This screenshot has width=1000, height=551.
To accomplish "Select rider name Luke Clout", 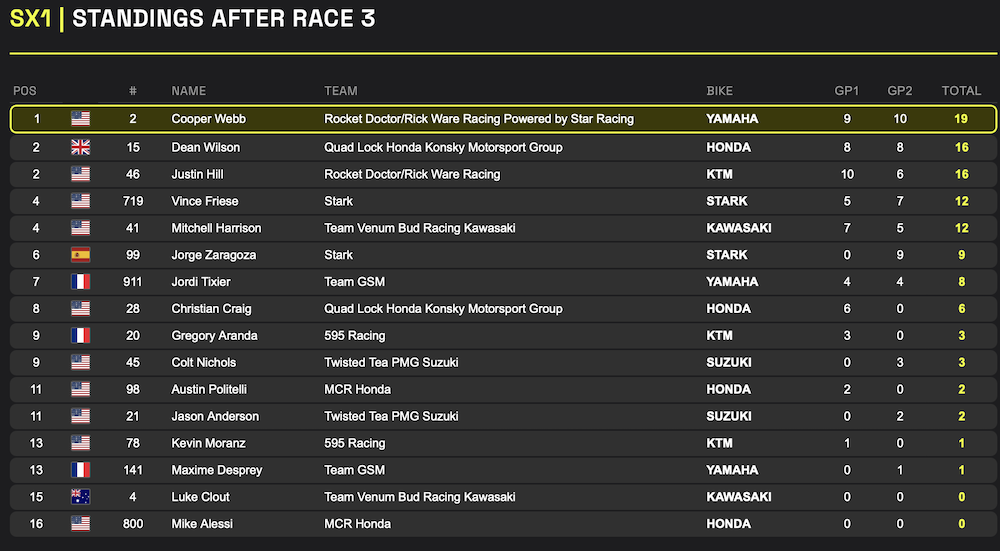I will click(200, 497).
